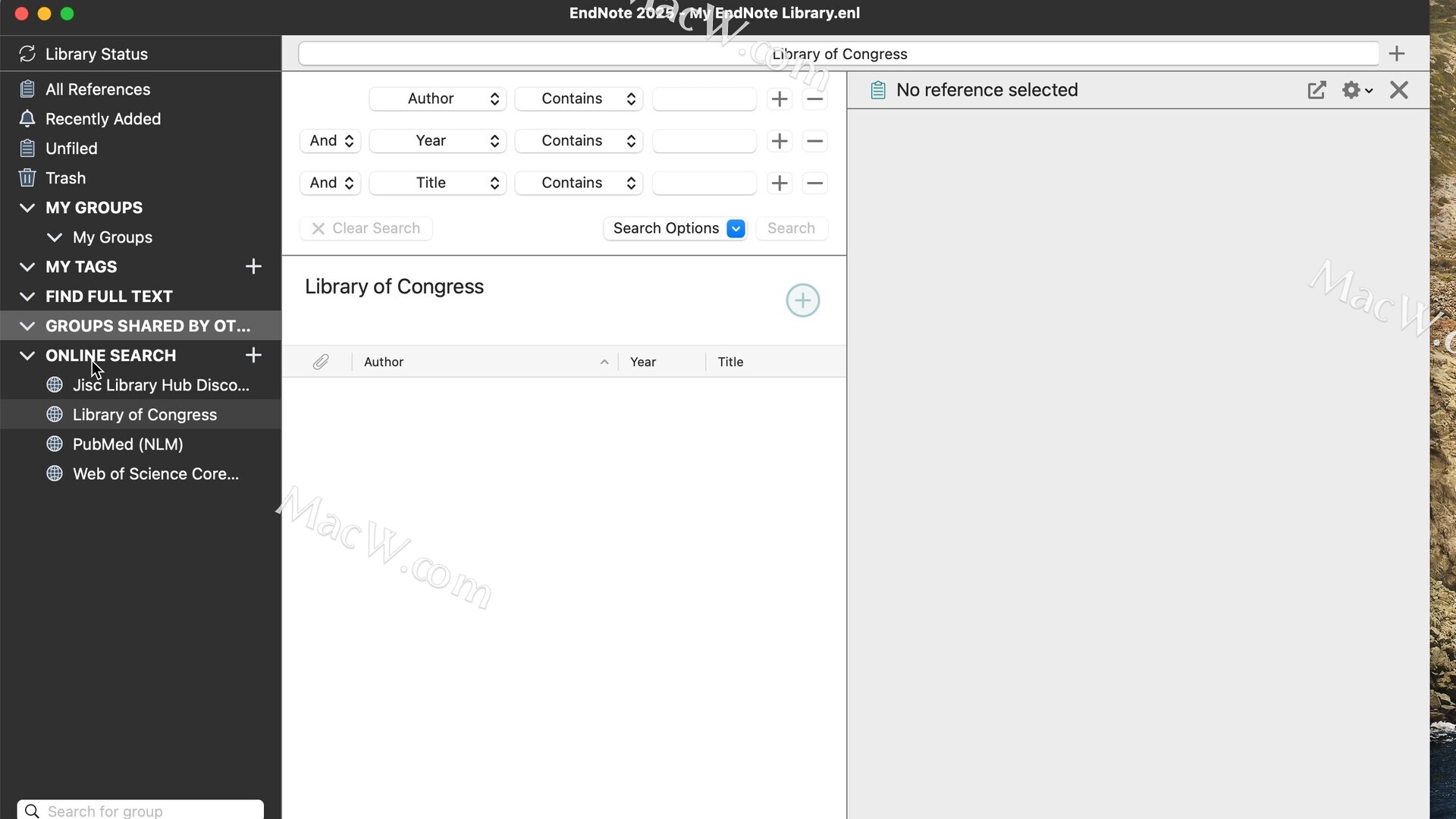Click globe icon next to Jisc Library Hub
The width and height of the screenshot is (1456, 819).
point(55,384)
